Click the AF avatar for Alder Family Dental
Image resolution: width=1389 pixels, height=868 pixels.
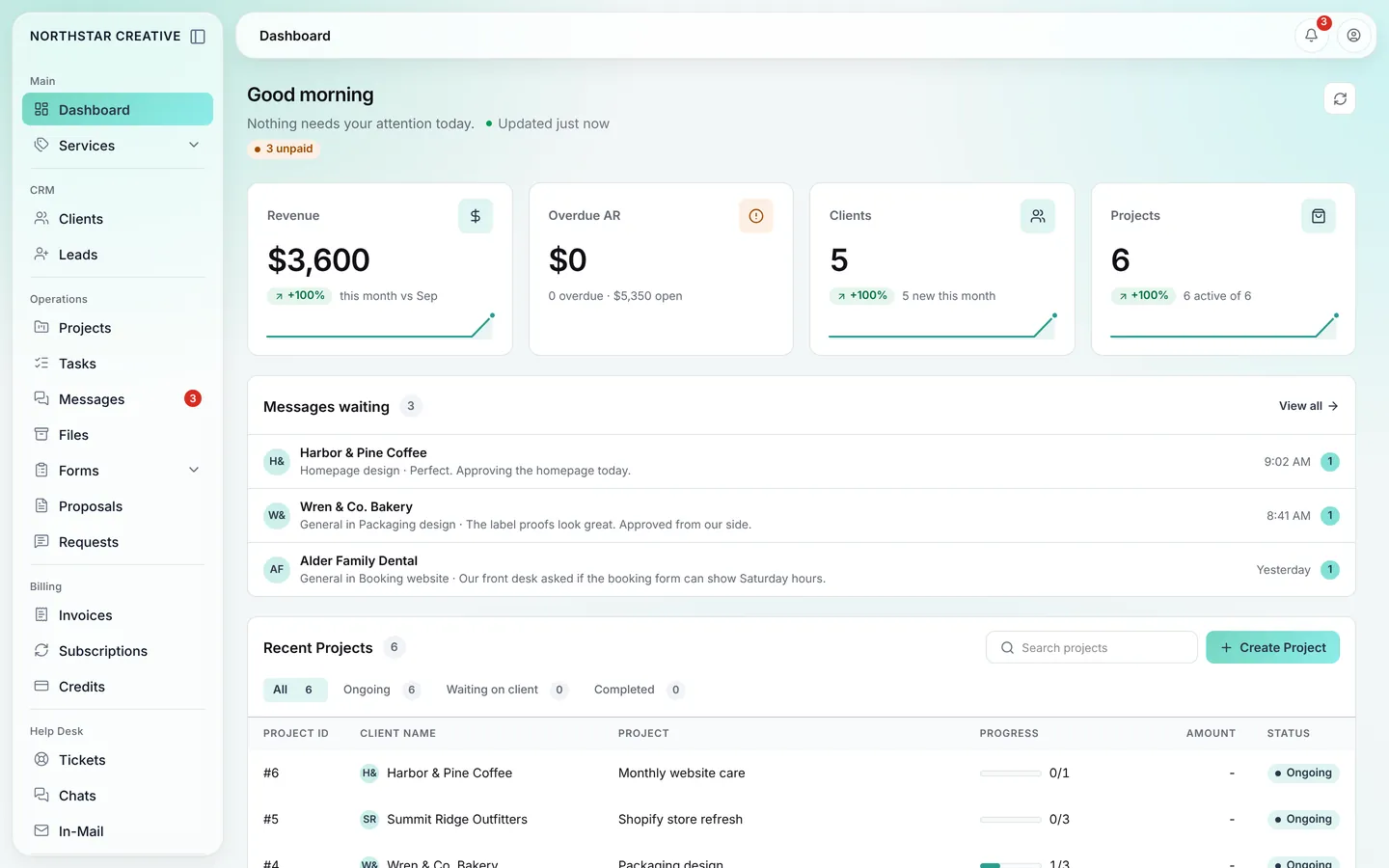pos(277,569)
